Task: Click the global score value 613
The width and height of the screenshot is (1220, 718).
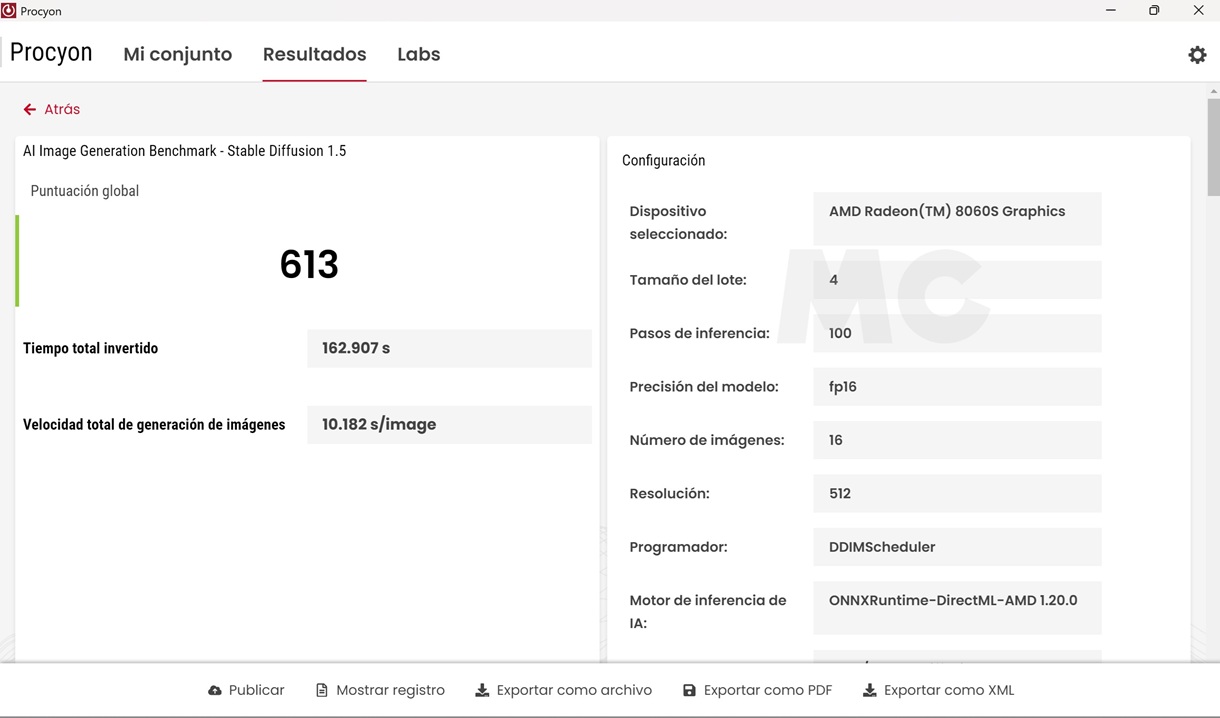Action: 309,265
